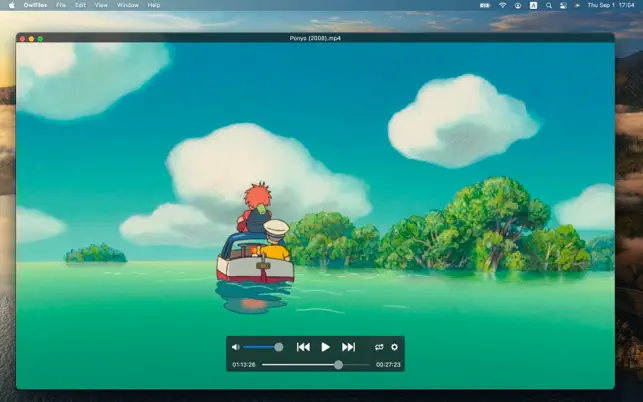
Task: Minimize the player with the yellow button
Action: click(x=31, y=39)
